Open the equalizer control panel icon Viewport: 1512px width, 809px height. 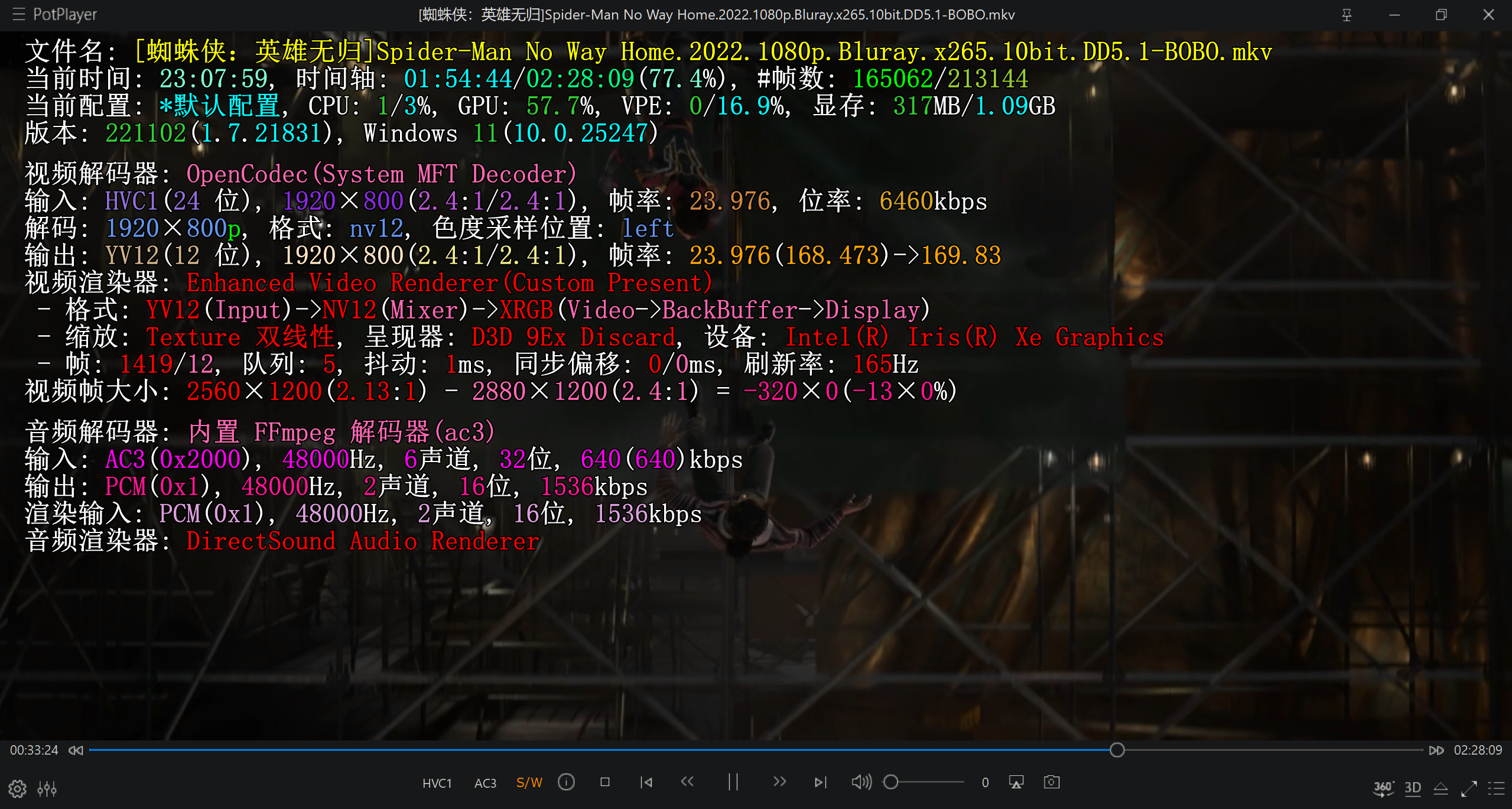[47, 789]
